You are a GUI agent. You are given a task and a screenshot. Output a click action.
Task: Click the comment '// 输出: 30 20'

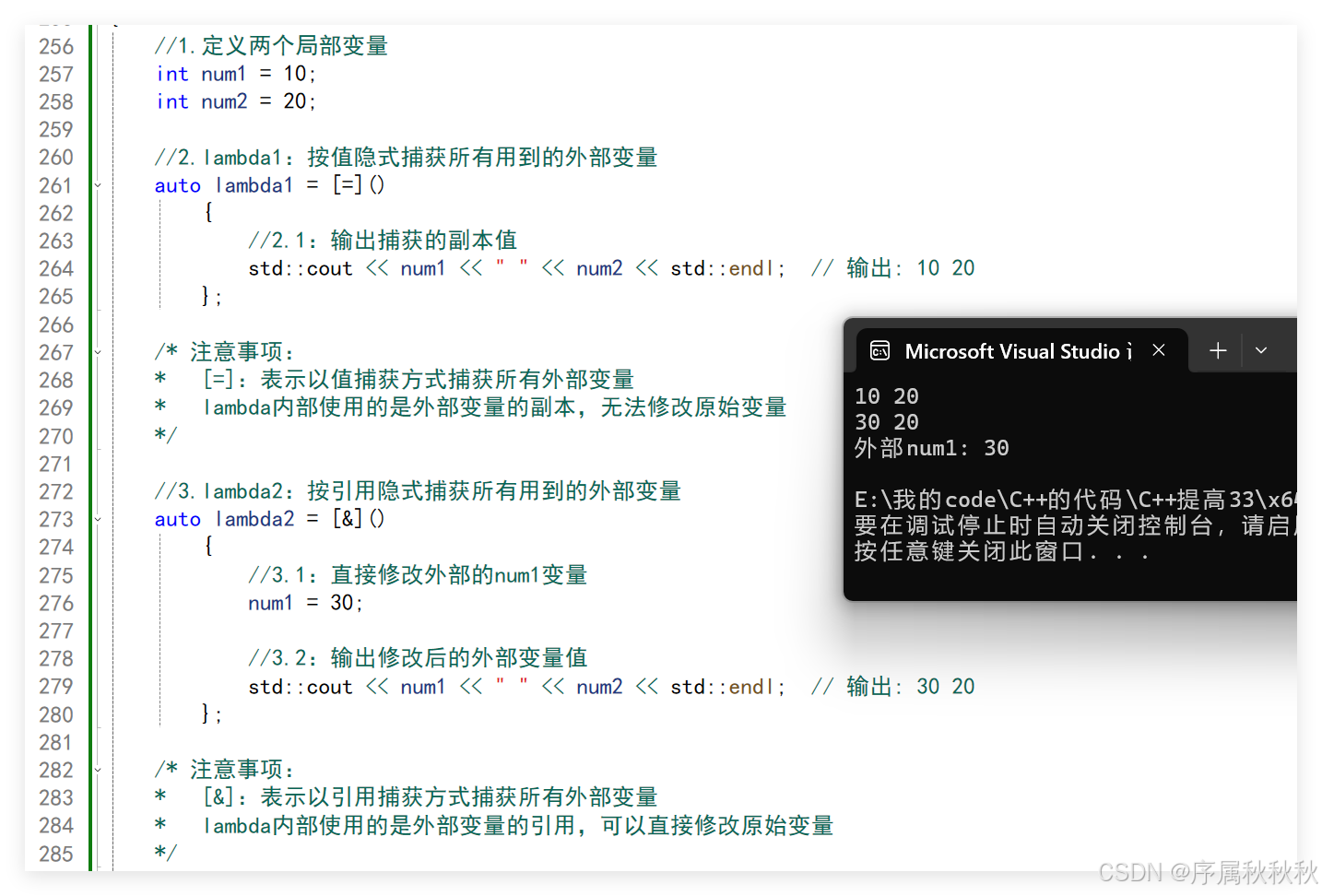[x=893, y=687]
